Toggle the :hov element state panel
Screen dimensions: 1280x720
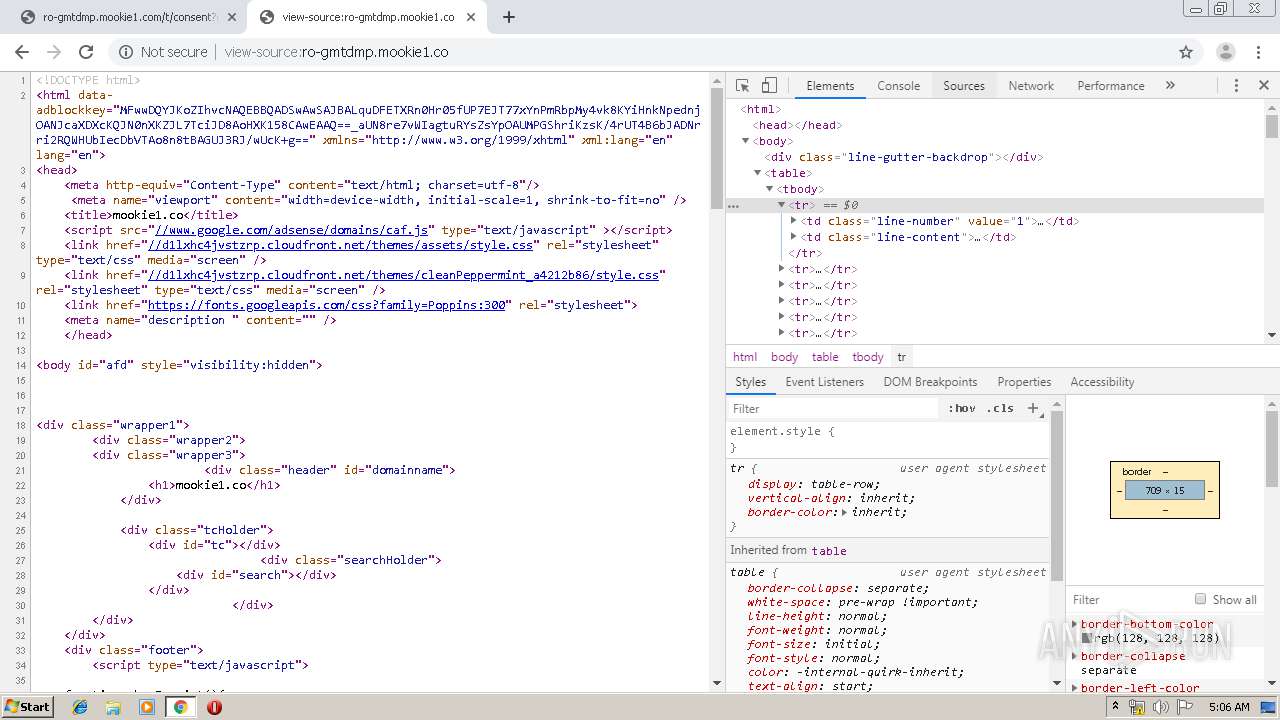962,408
